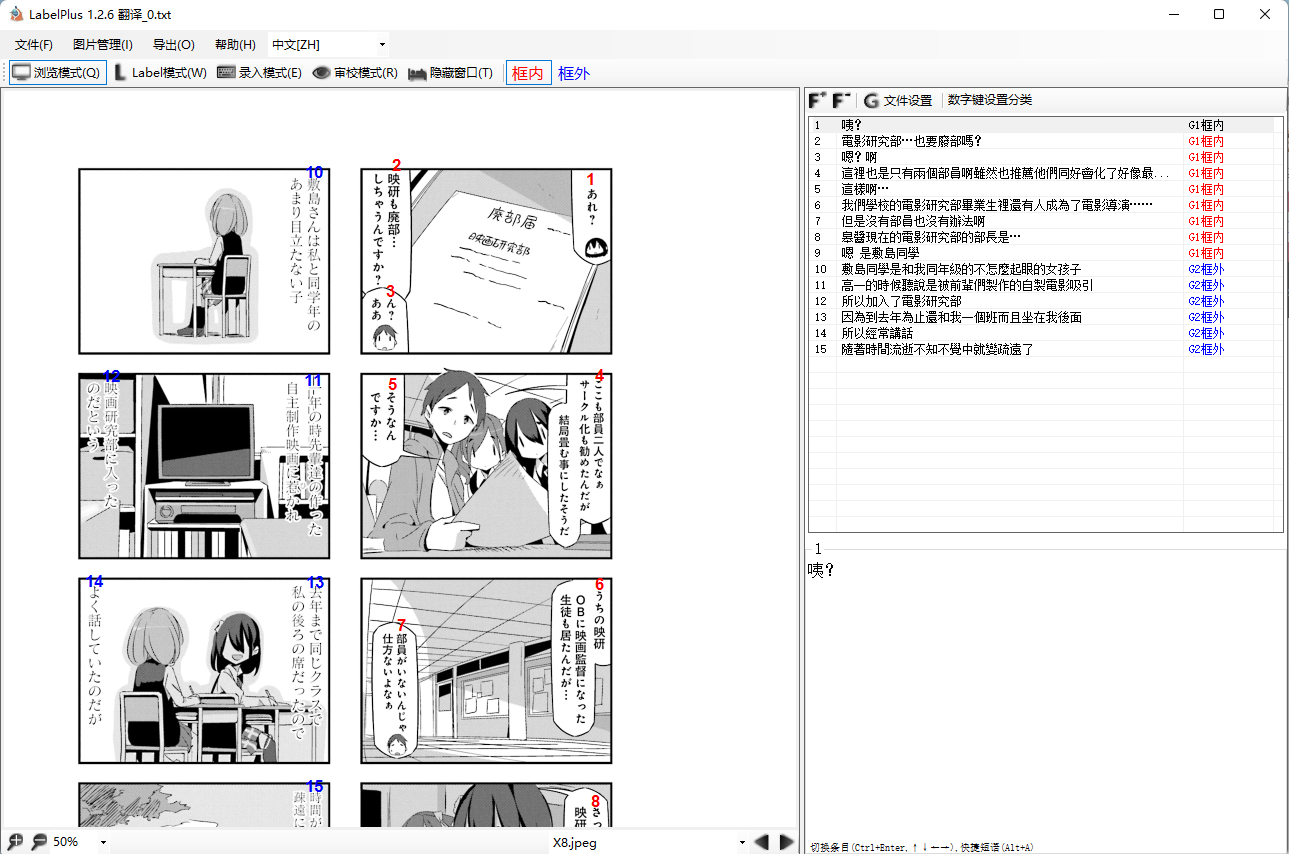The image size is (1289, 854).
Task: Go to the previous image with left arrow
Action: (x=762, y=842)
